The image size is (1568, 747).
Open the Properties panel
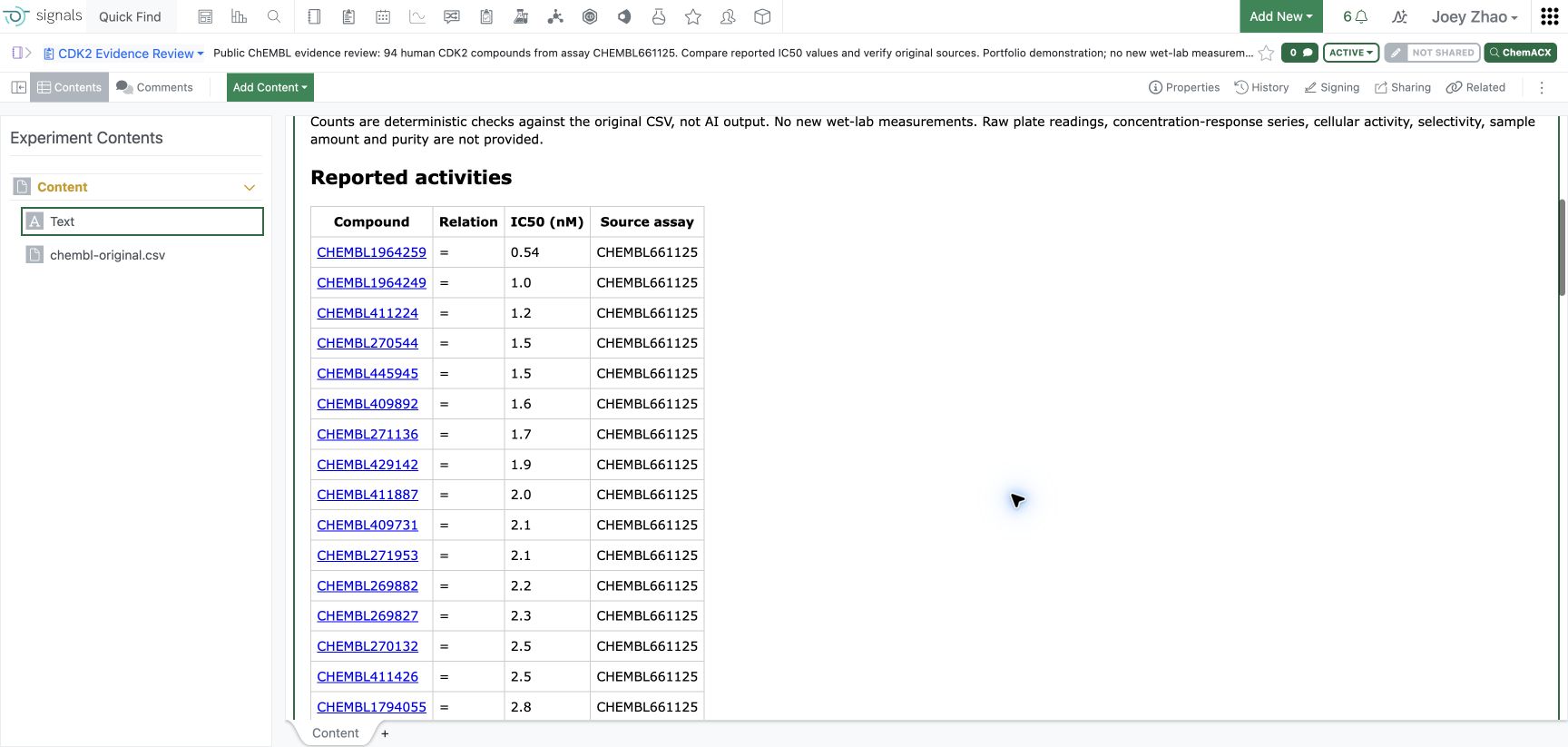tap(1184, 87)
